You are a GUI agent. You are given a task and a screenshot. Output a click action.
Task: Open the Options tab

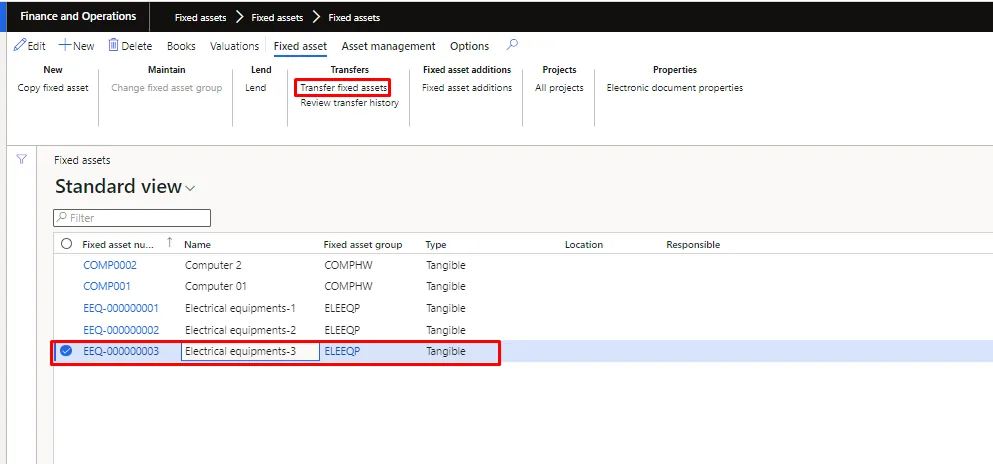[x=469, y=46]
